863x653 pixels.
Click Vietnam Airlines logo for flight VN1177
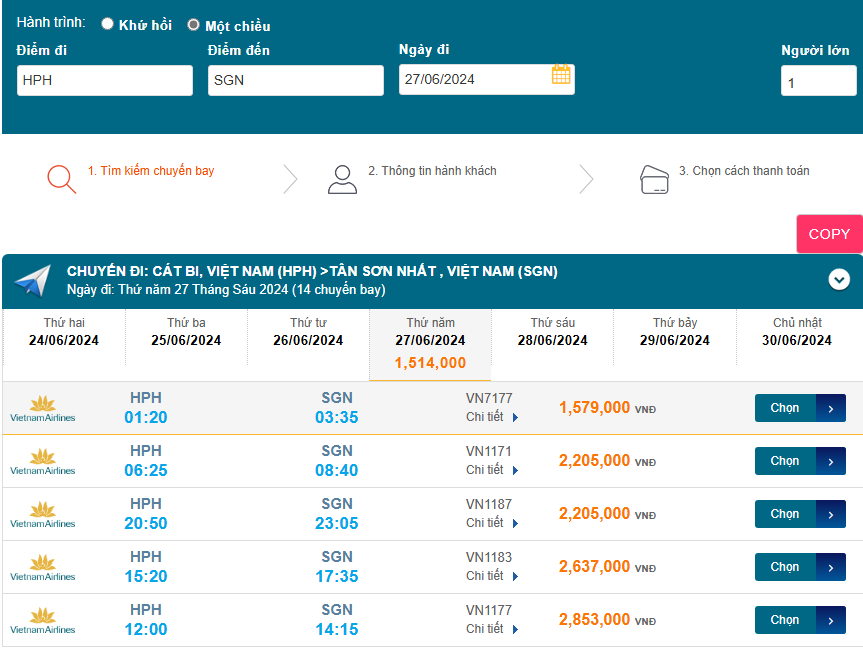(42, 620)
